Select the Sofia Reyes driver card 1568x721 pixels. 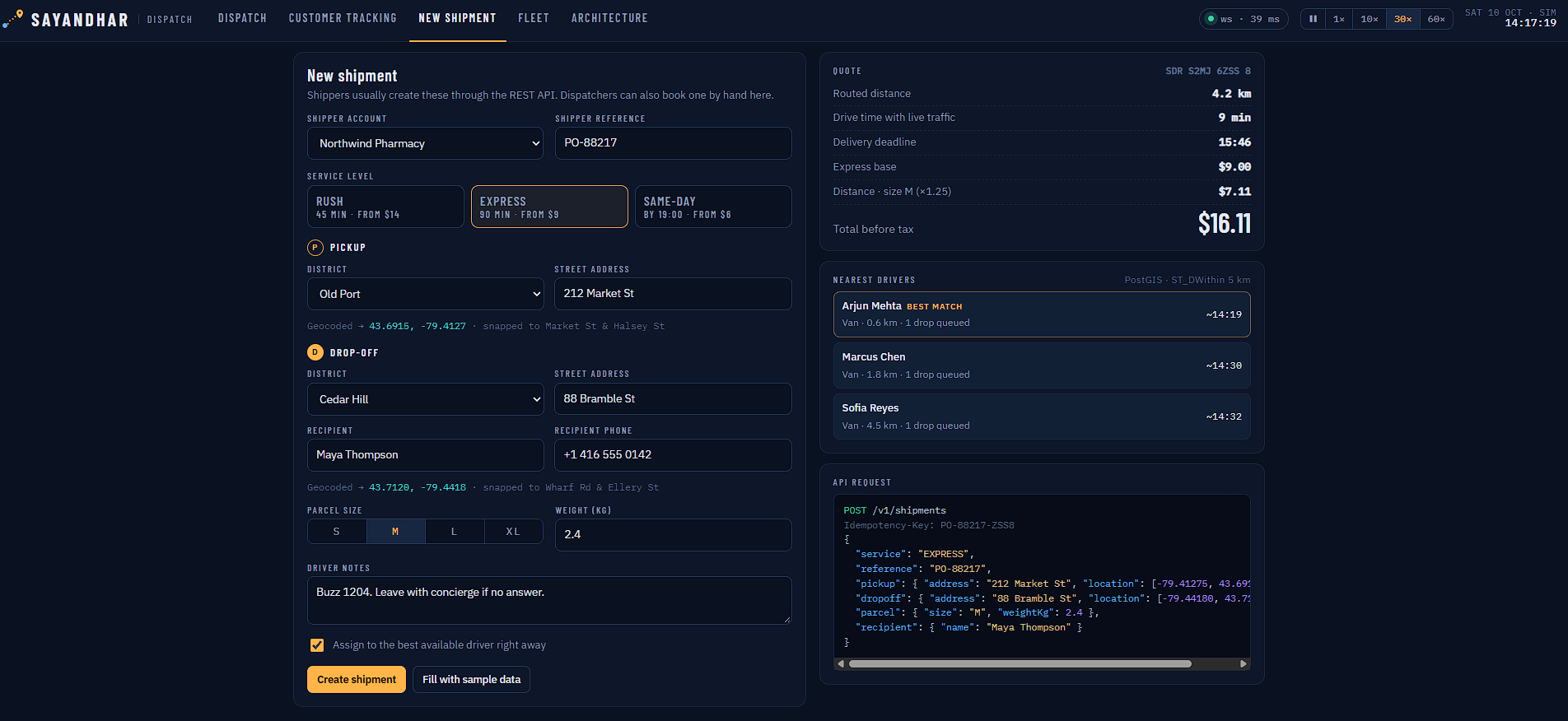tap(1042, 416)
